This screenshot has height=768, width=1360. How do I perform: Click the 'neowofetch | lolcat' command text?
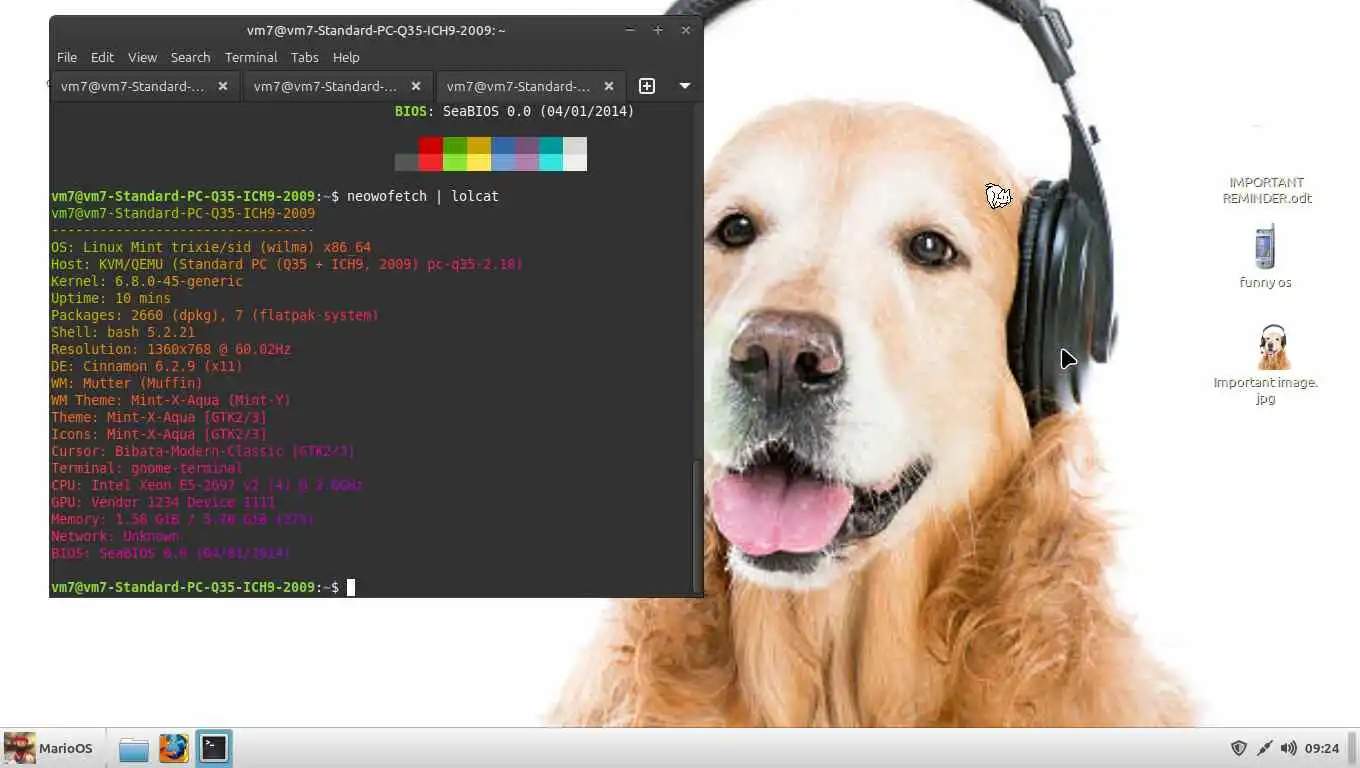tap(423, 196)
